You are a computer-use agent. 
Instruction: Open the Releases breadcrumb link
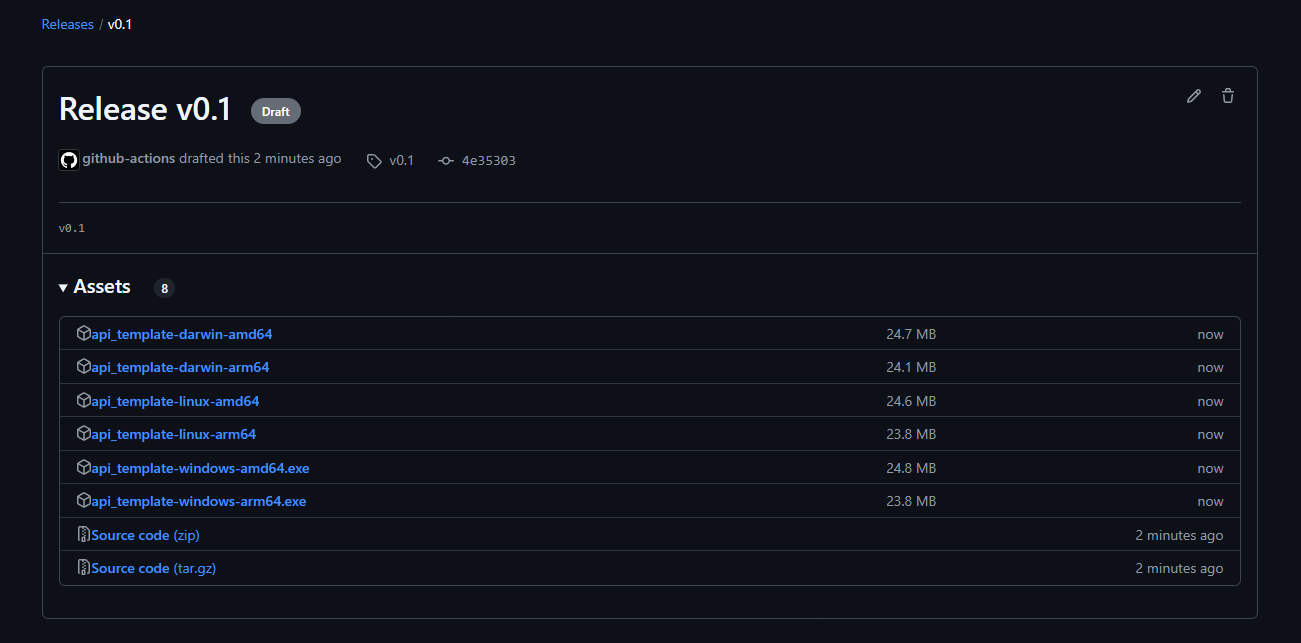click(x=67, y=23)
